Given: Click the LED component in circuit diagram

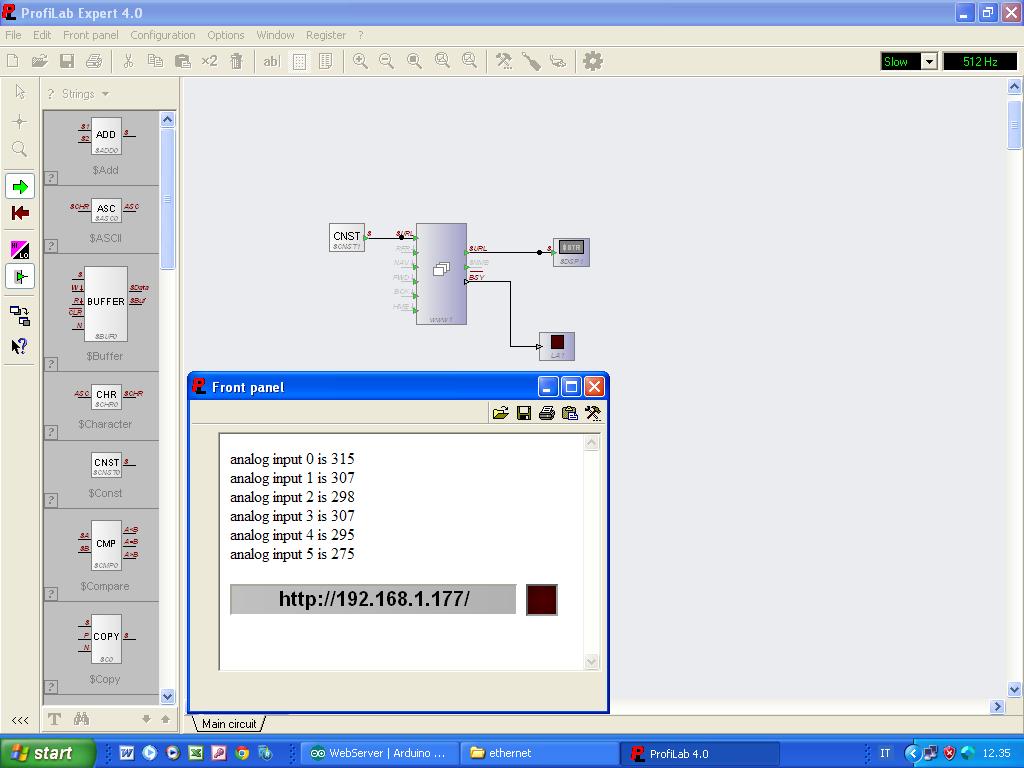Looking at the screenshot, I should click(x=557, y=346).
